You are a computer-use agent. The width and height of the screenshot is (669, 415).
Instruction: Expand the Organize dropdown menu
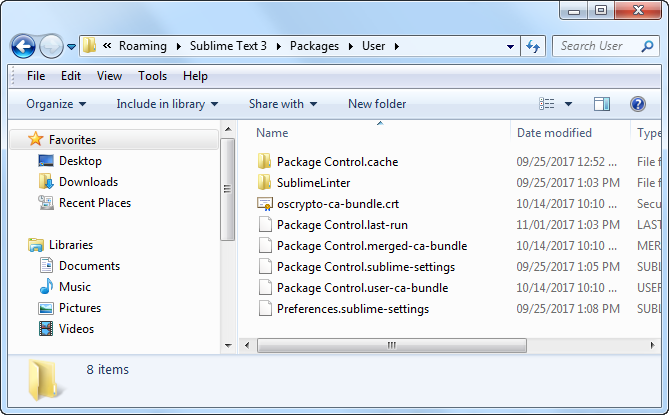[56, 104]
